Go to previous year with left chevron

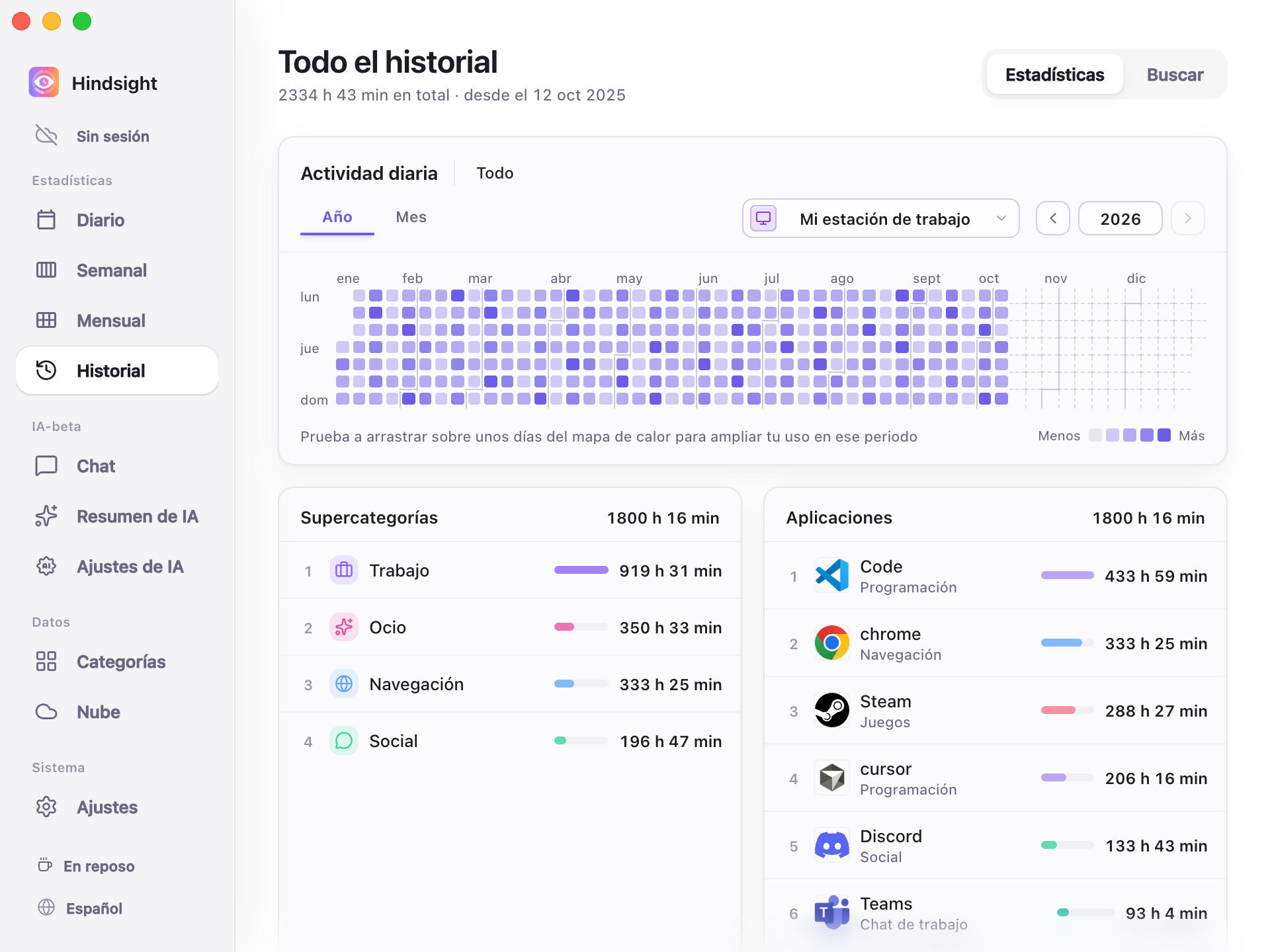(x=1053, y=218)
